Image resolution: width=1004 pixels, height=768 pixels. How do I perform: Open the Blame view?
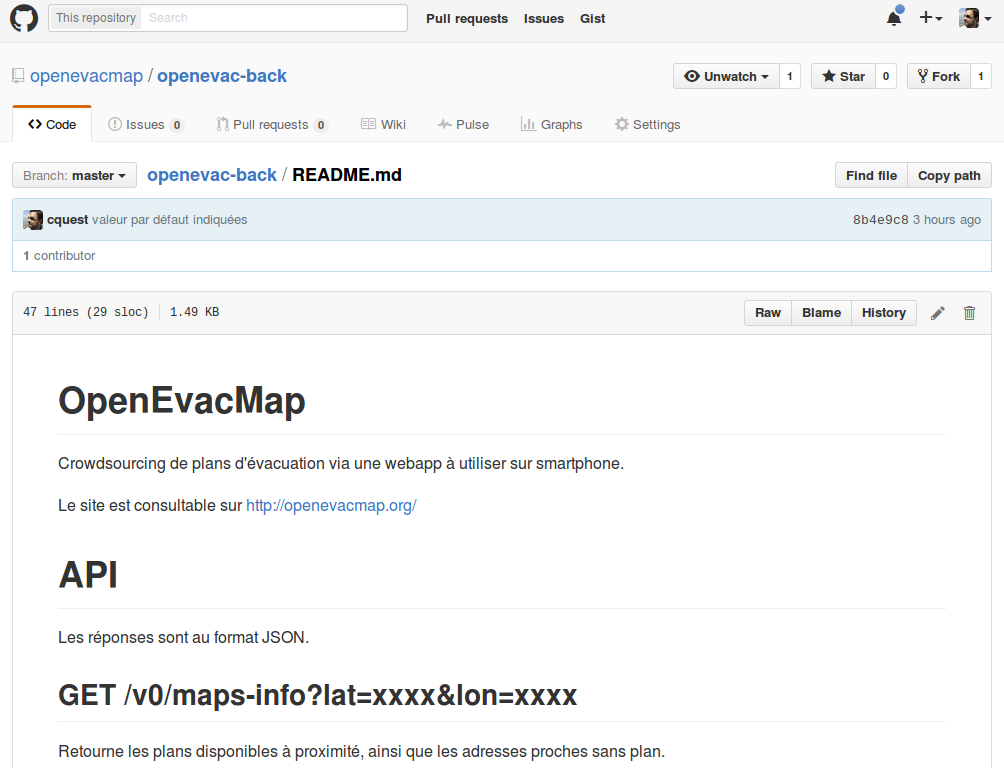[822, 313]
